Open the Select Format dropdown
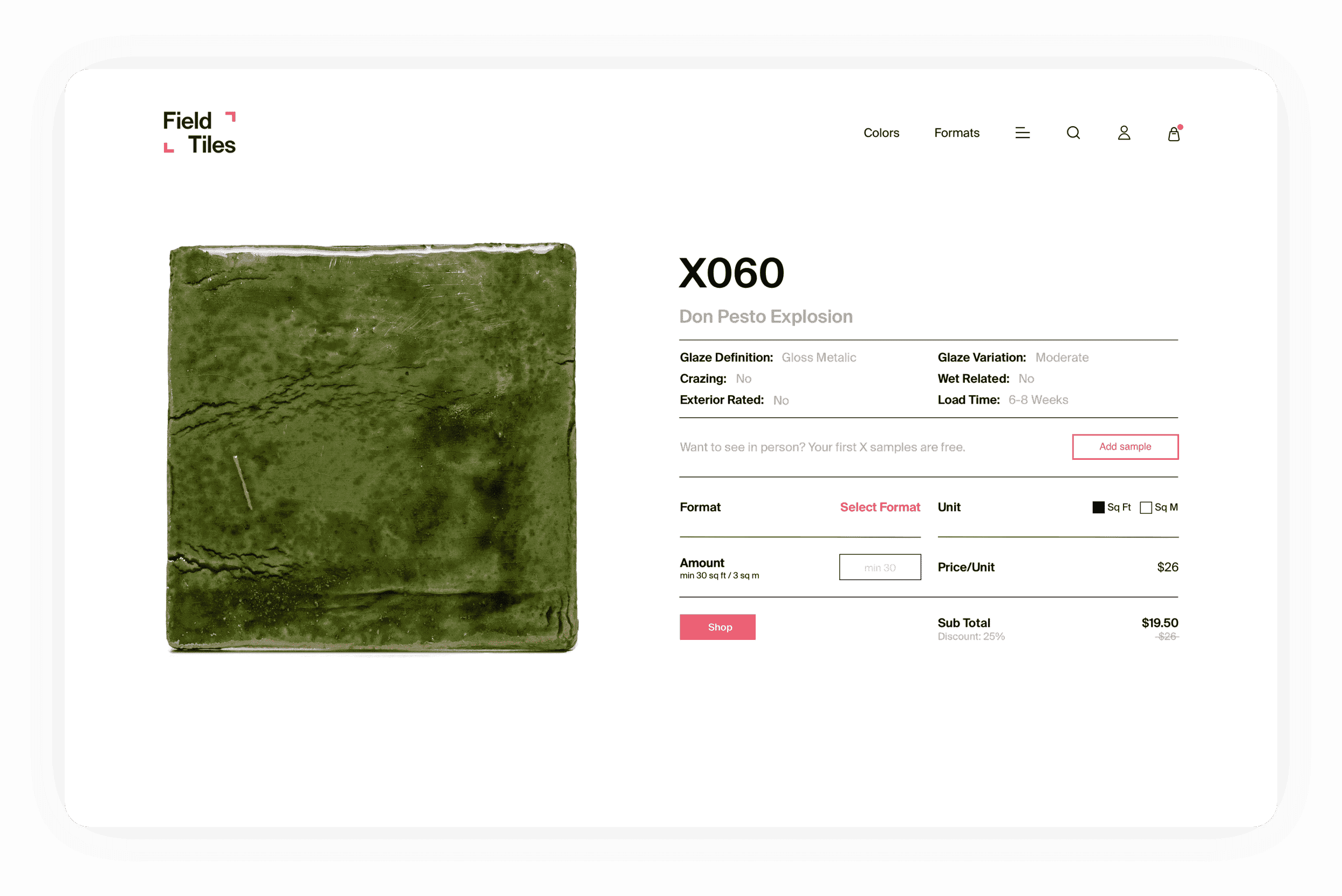Viewport: 1342px width, 896px height. pos(879,507)
